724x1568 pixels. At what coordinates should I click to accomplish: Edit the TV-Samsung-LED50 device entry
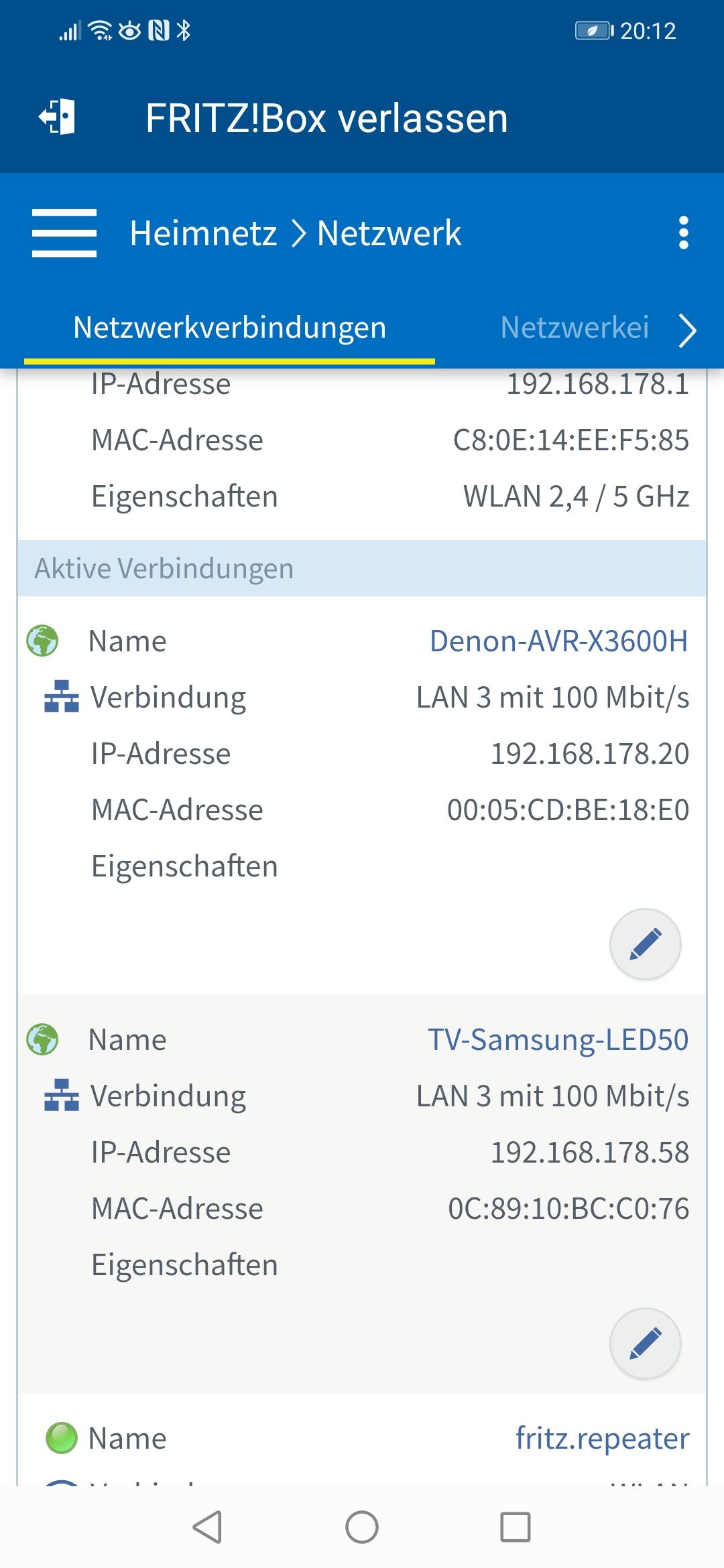645,1343
